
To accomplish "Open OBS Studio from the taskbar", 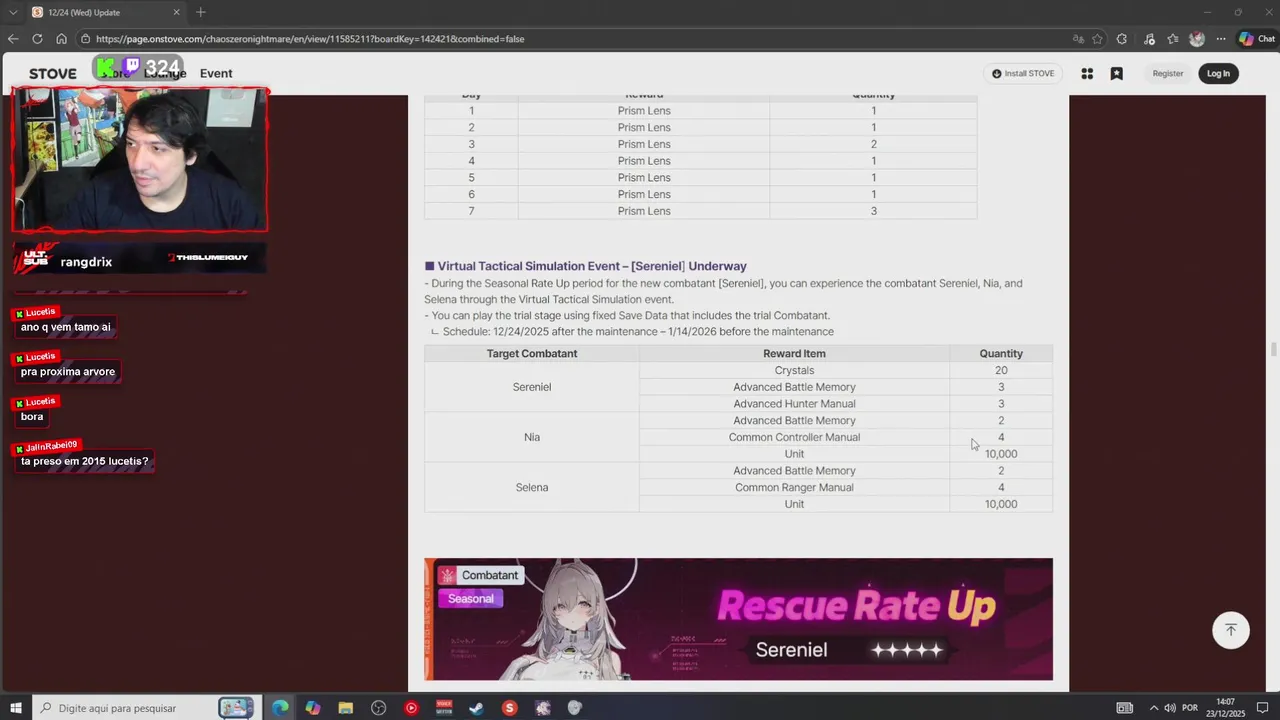I will (x=379, y=708).
